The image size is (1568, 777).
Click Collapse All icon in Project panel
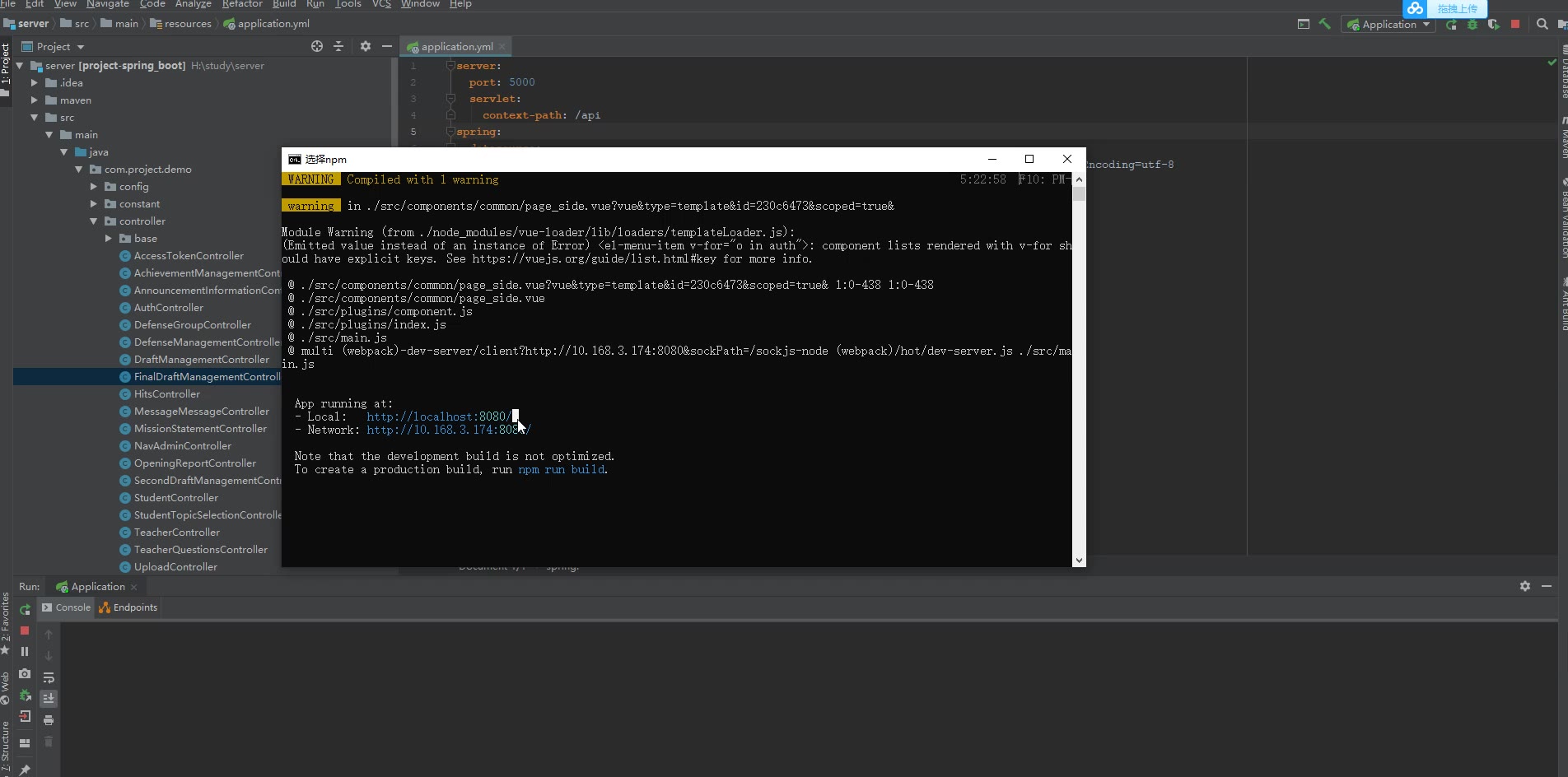coord(338,47)
